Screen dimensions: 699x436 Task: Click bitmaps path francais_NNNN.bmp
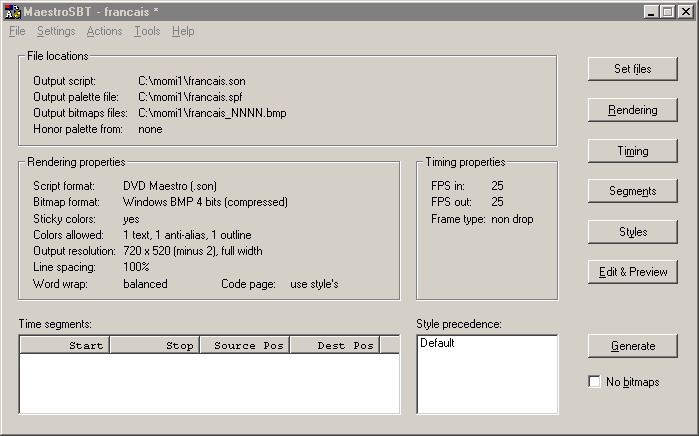tap(212, 113)
